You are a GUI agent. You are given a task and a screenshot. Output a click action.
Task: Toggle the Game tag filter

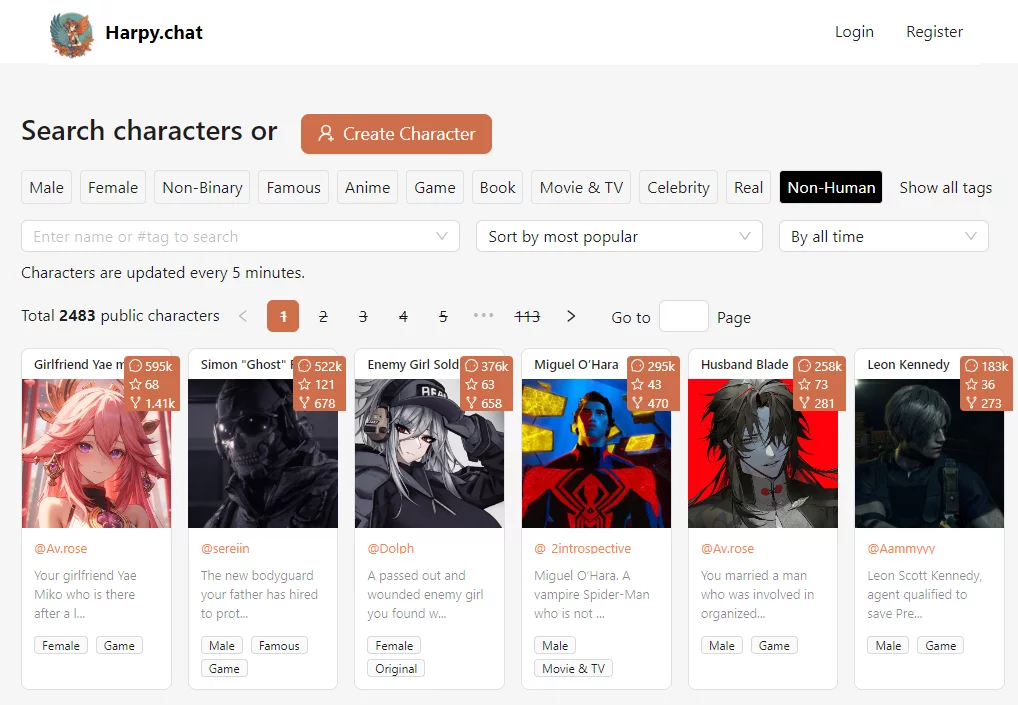[x=435, y=188]
